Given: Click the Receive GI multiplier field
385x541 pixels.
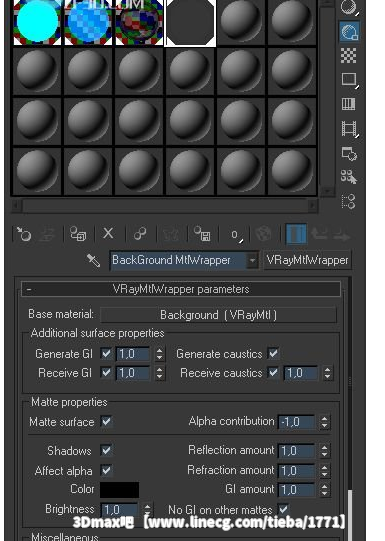Looking at the screenshot, I should [133, 373].
